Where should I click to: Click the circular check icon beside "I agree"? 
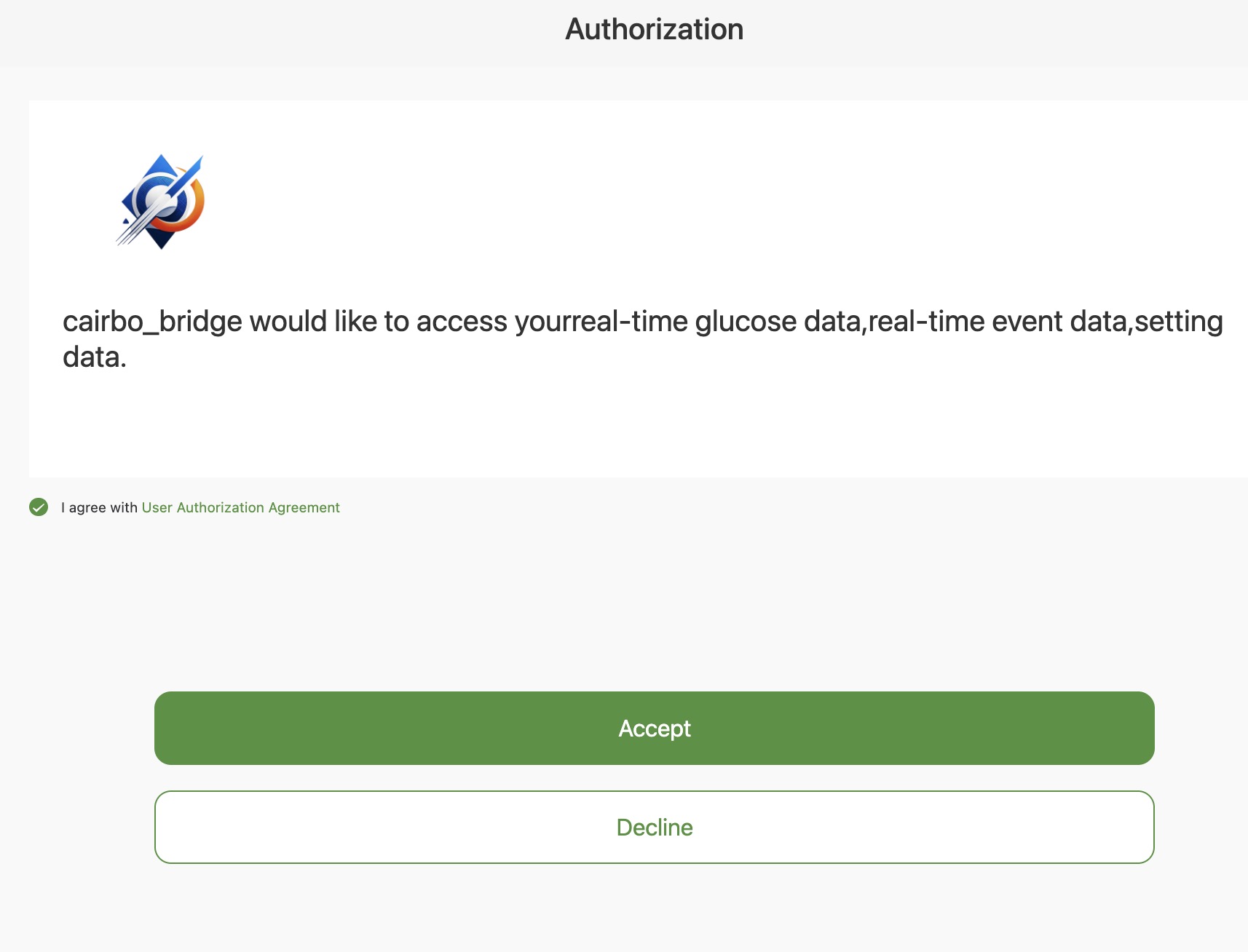pyautogui.click(x=39, y=507)
